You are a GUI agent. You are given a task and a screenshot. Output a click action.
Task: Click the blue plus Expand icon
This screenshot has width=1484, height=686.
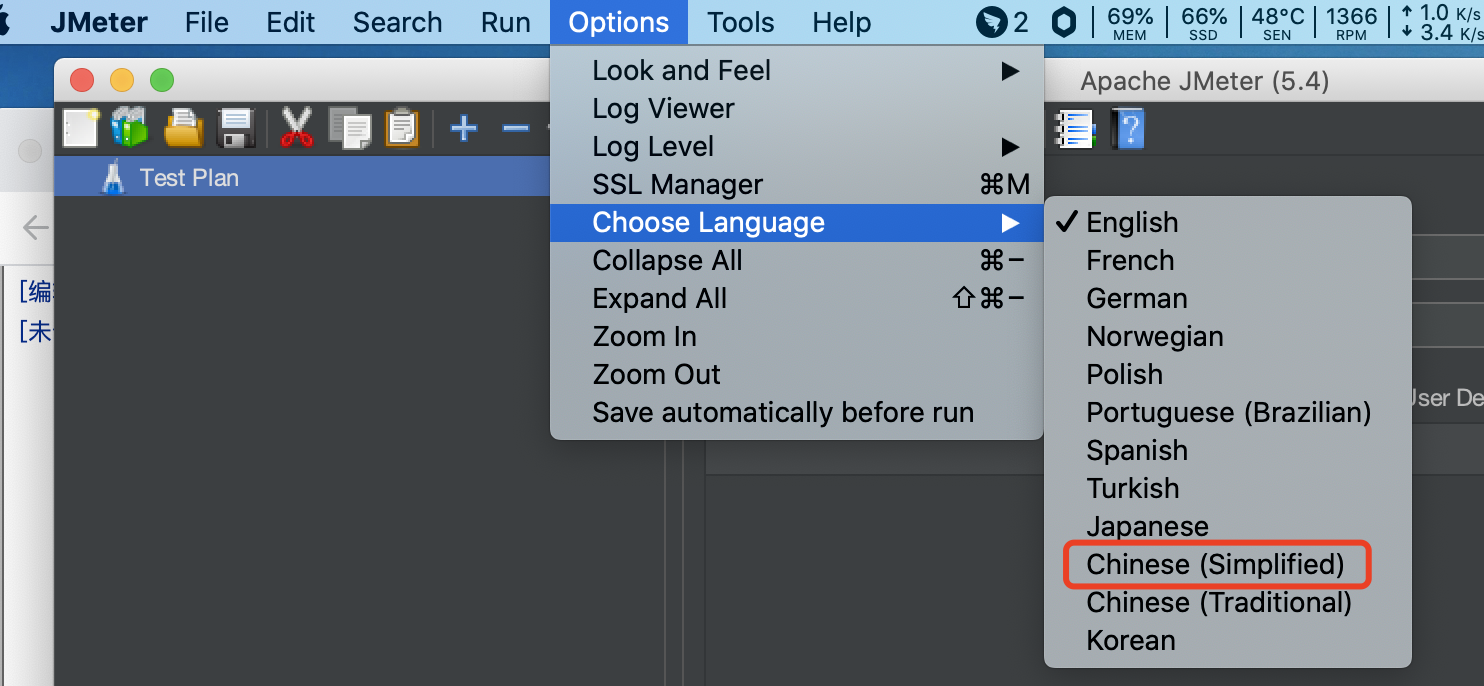point(463,128)
